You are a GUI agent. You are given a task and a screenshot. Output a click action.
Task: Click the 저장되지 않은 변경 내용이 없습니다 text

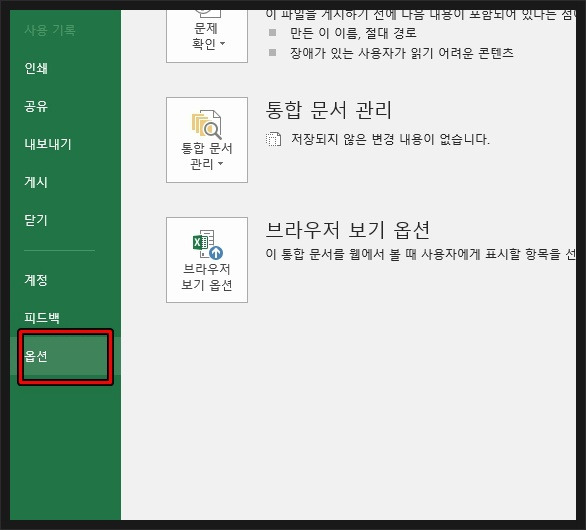[390, 139]
